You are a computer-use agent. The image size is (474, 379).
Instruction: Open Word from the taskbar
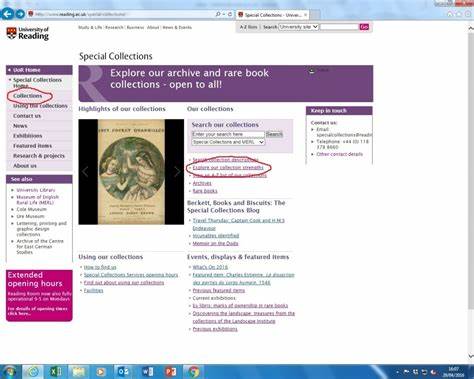[x=147, y=371]
